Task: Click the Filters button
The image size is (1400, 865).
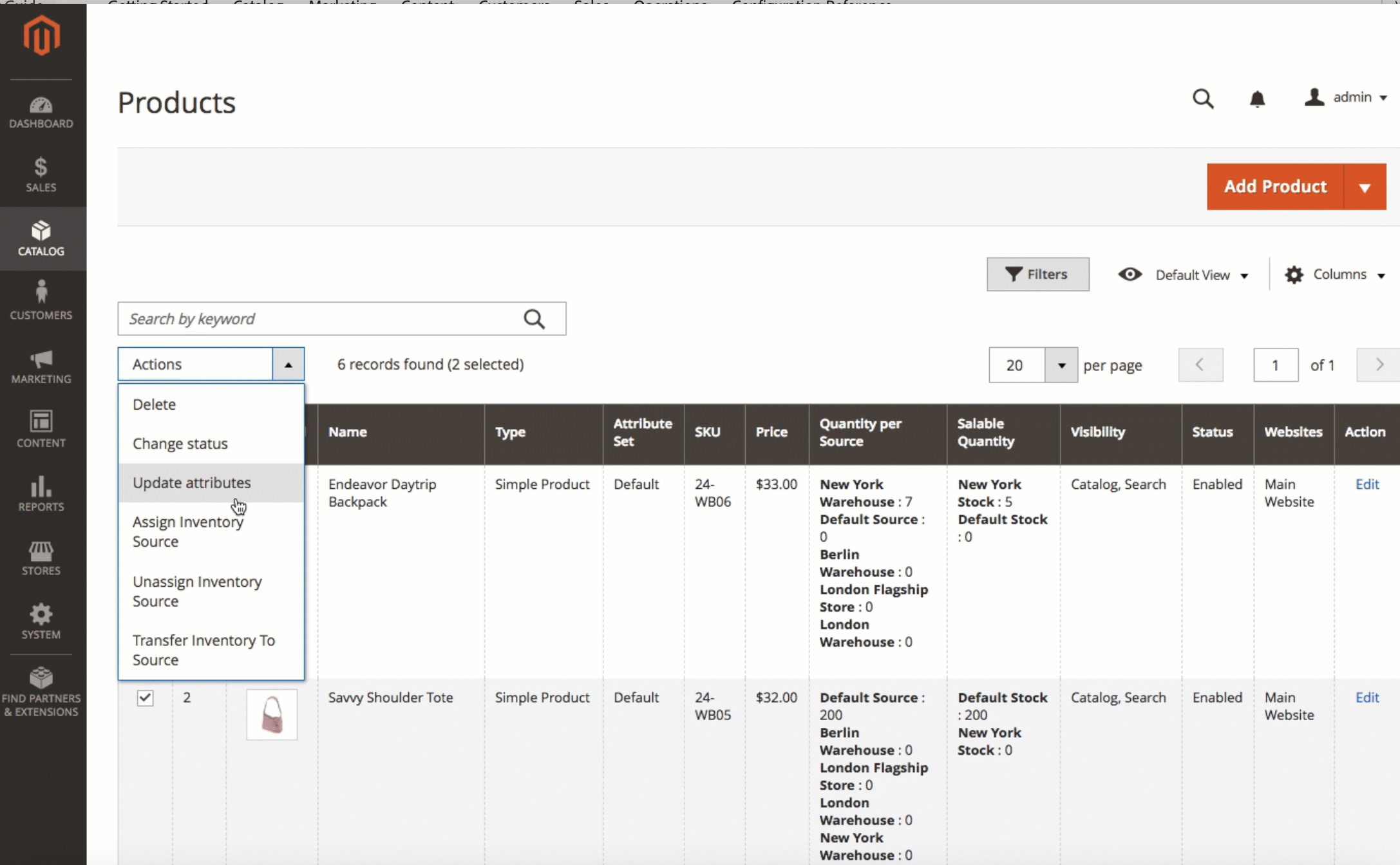Action: click(x=1038, y=274)
